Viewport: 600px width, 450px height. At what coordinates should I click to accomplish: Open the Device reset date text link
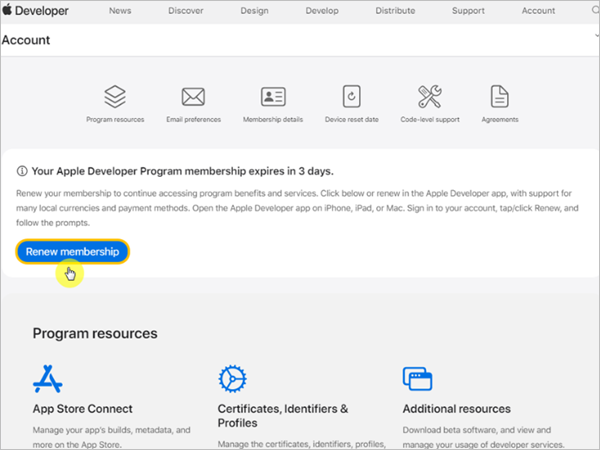(351, 119)
